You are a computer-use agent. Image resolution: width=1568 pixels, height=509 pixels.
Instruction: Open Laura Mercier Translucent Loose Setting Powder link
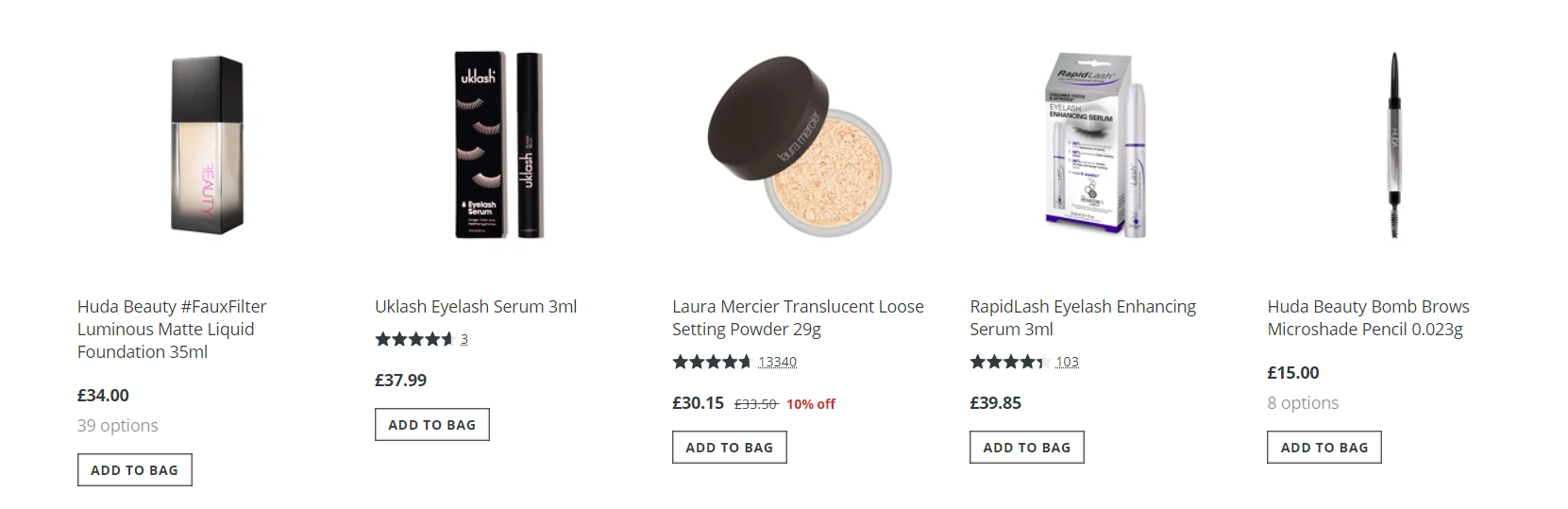(x=797, y=318)
